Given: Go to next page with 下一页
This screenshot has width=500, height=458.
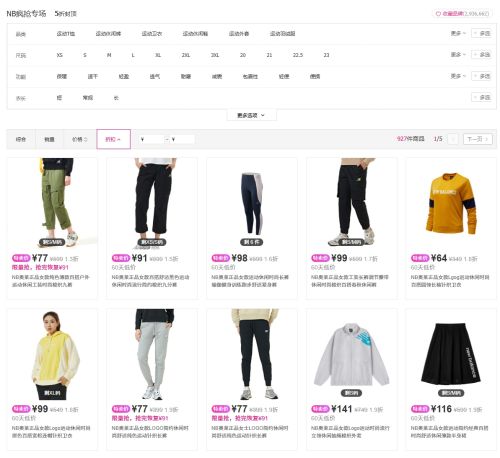Looking at the screenshot, I should [x=477, y=139].
